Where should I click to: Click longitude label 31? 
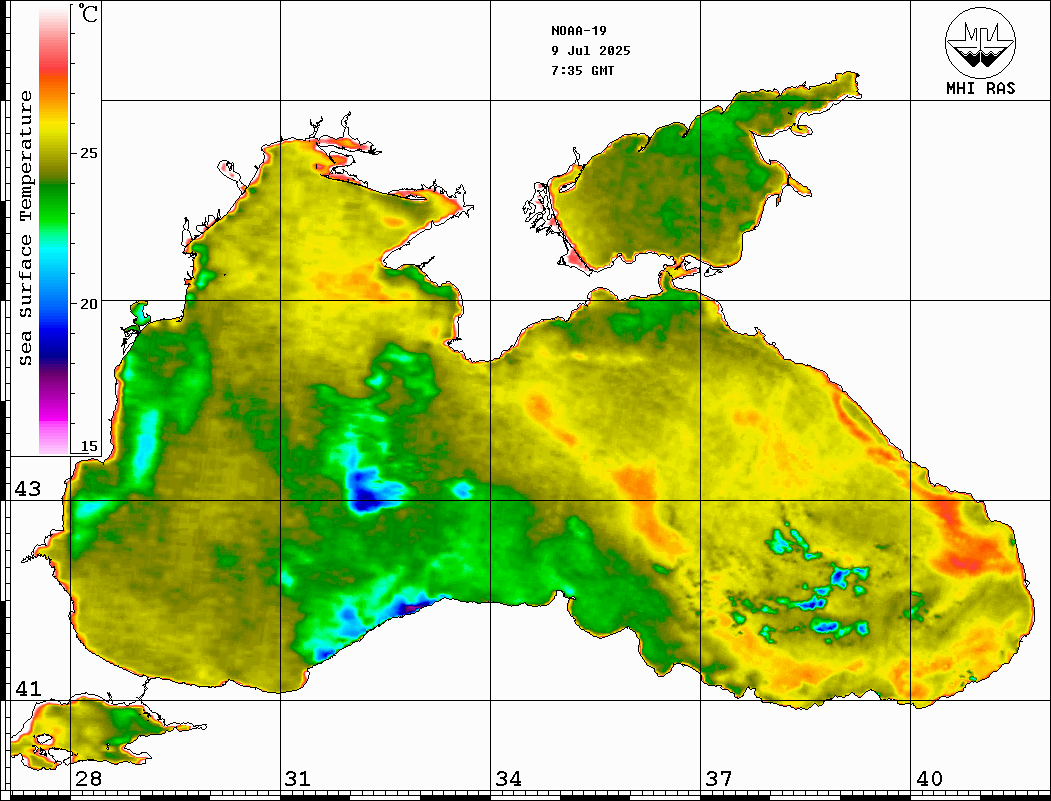click(298, 778)
